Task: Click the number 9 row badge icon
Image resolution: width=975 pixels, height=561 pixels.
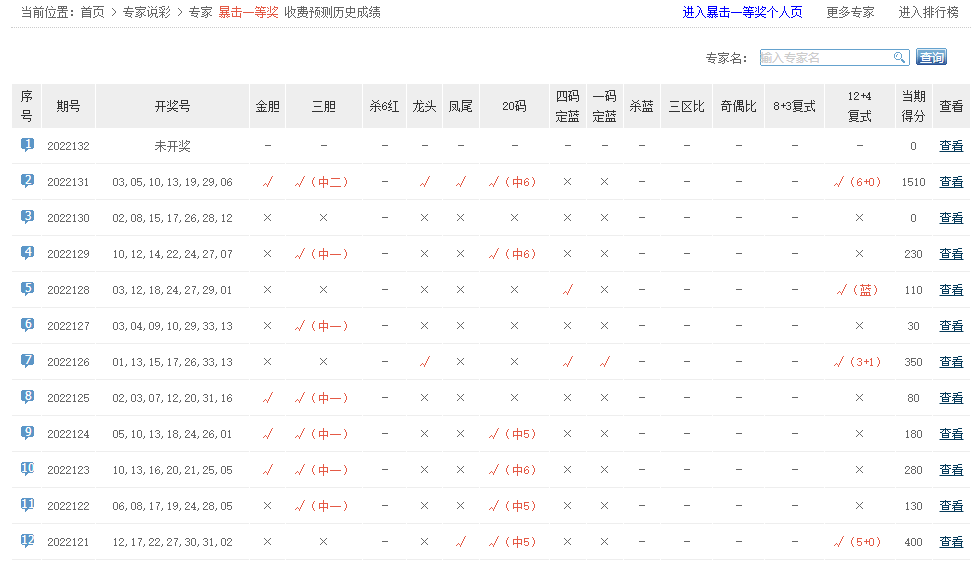Action: point(27,433)
